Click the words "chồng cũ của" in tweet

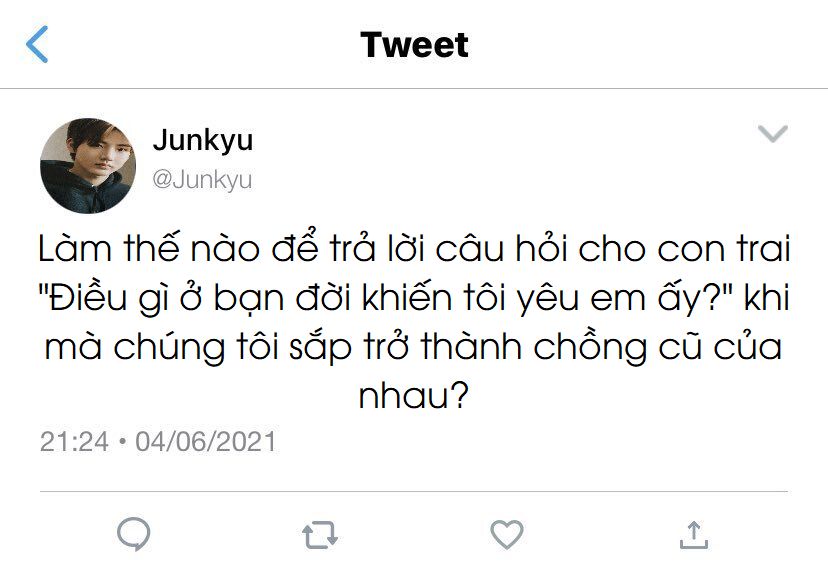click(x=678, y=349)
